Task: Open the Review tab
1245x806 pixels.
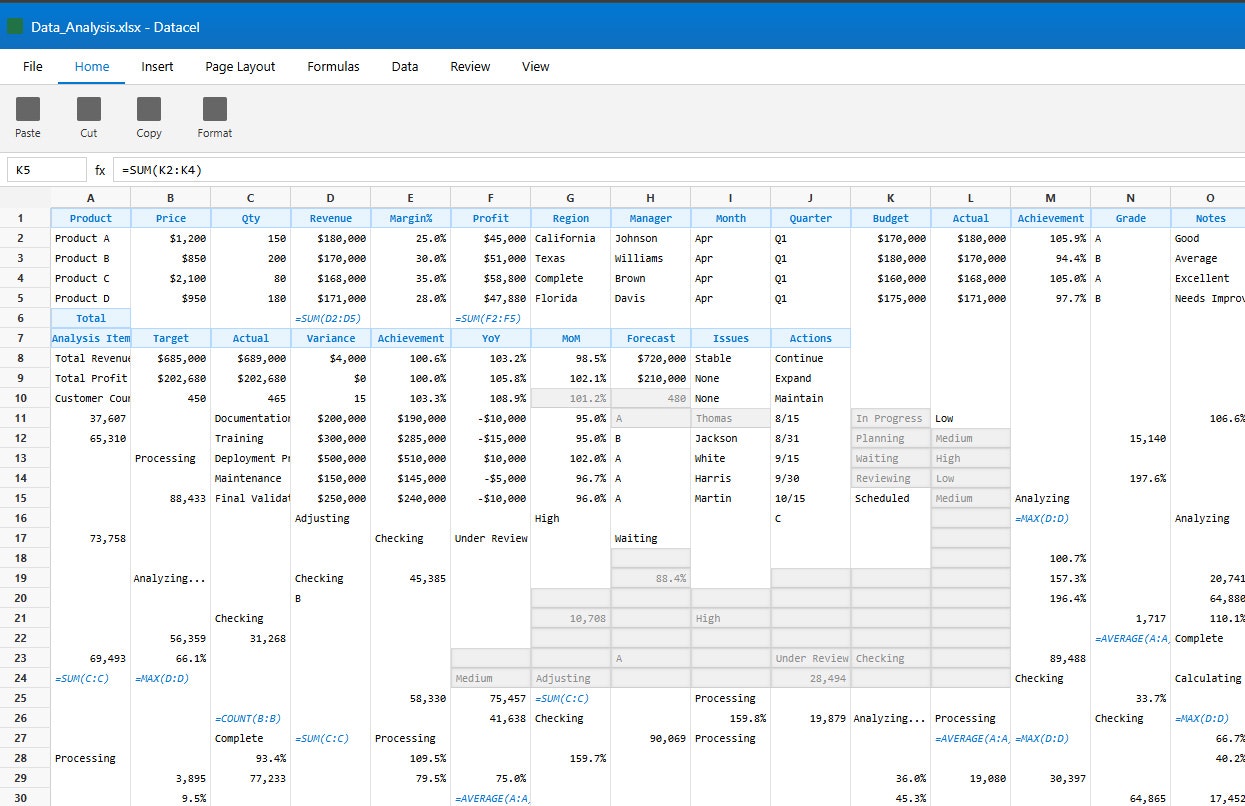Action: point(470,67)
